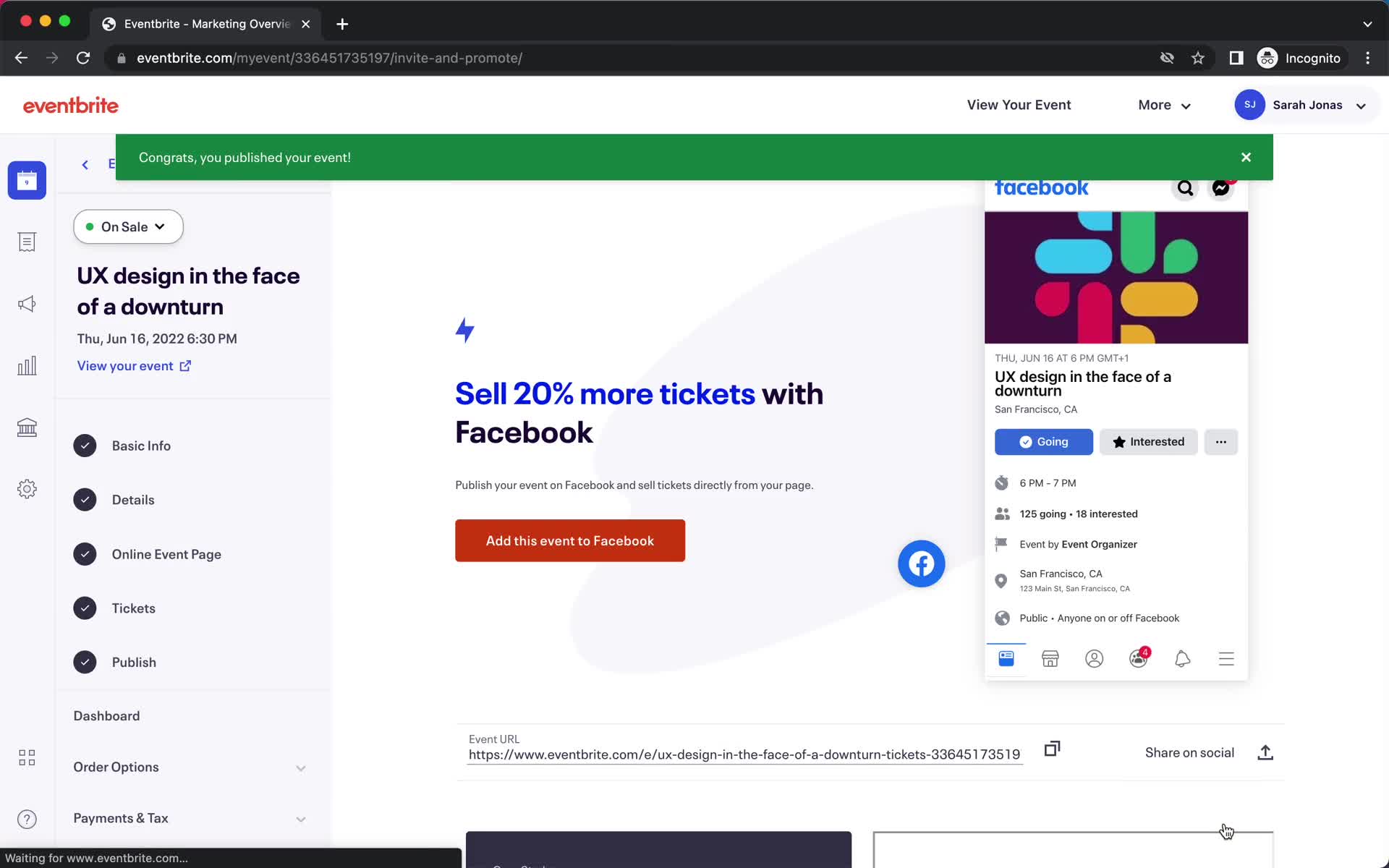Copy the event URL with copy icon
Screen dimensions: 1389x868
click(x=1052, y=749)
